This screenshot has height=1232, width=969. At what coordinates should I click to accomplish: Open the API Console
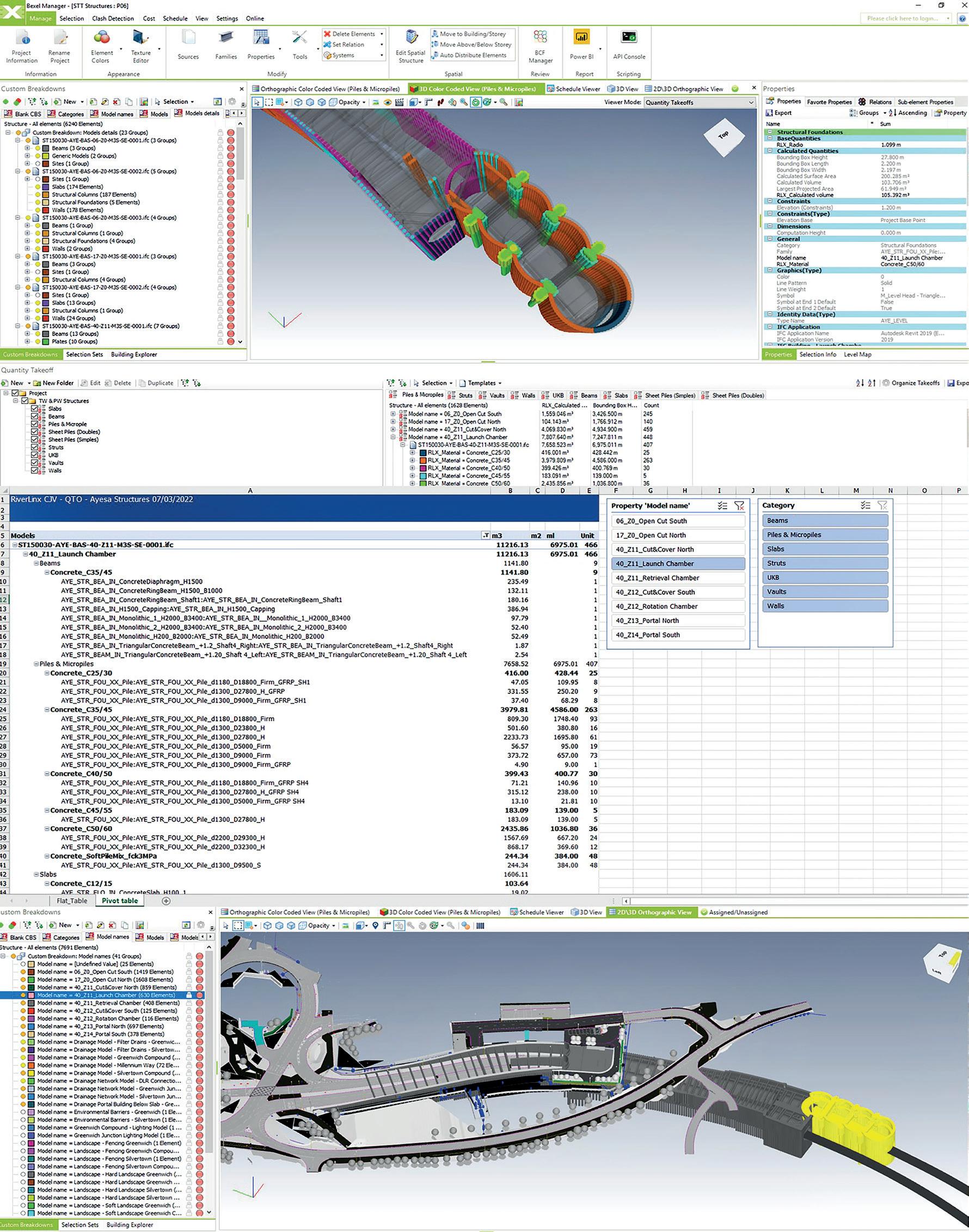click(x=629, y=45)
